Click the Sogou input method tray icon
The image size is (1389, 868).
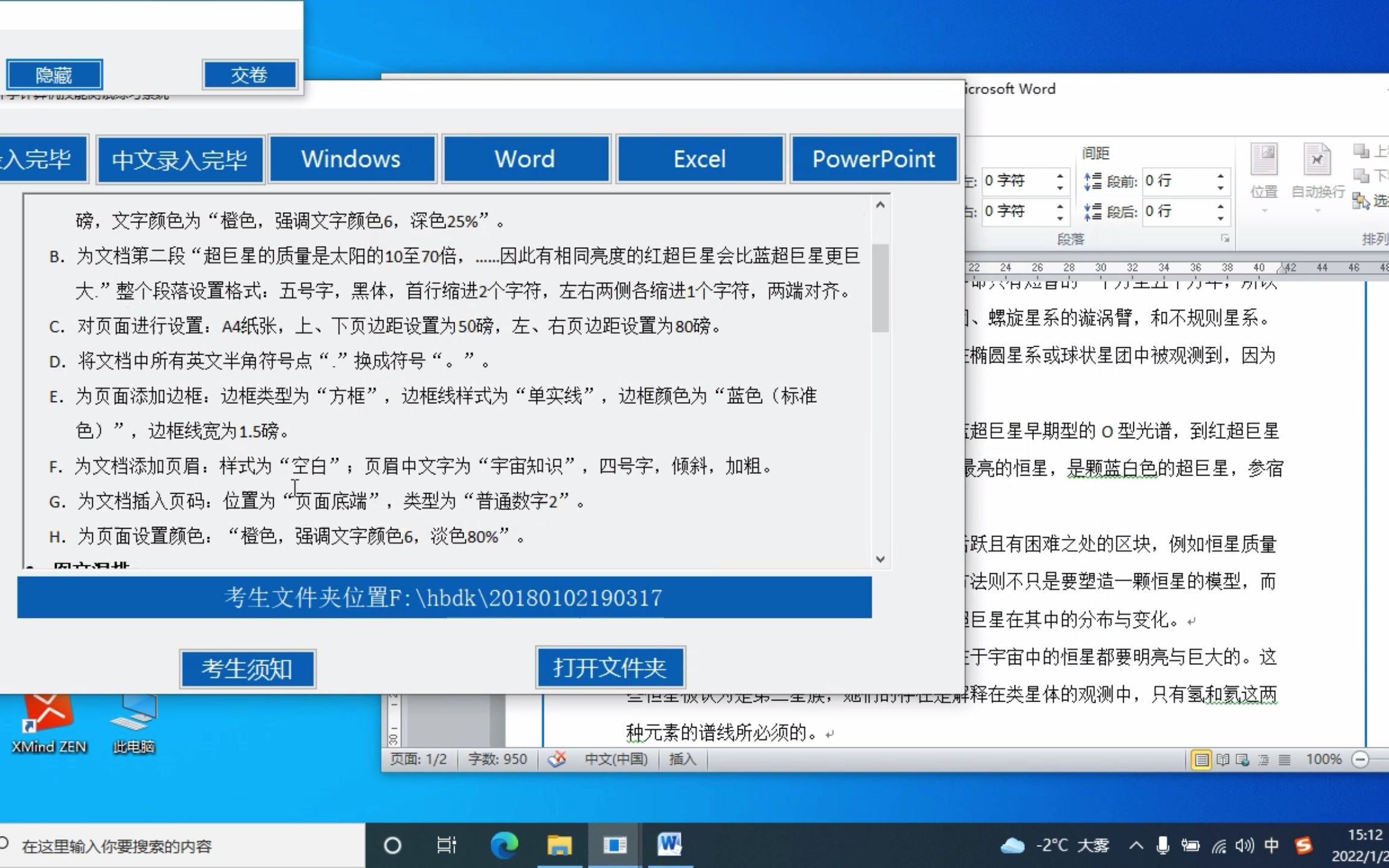1303,846
